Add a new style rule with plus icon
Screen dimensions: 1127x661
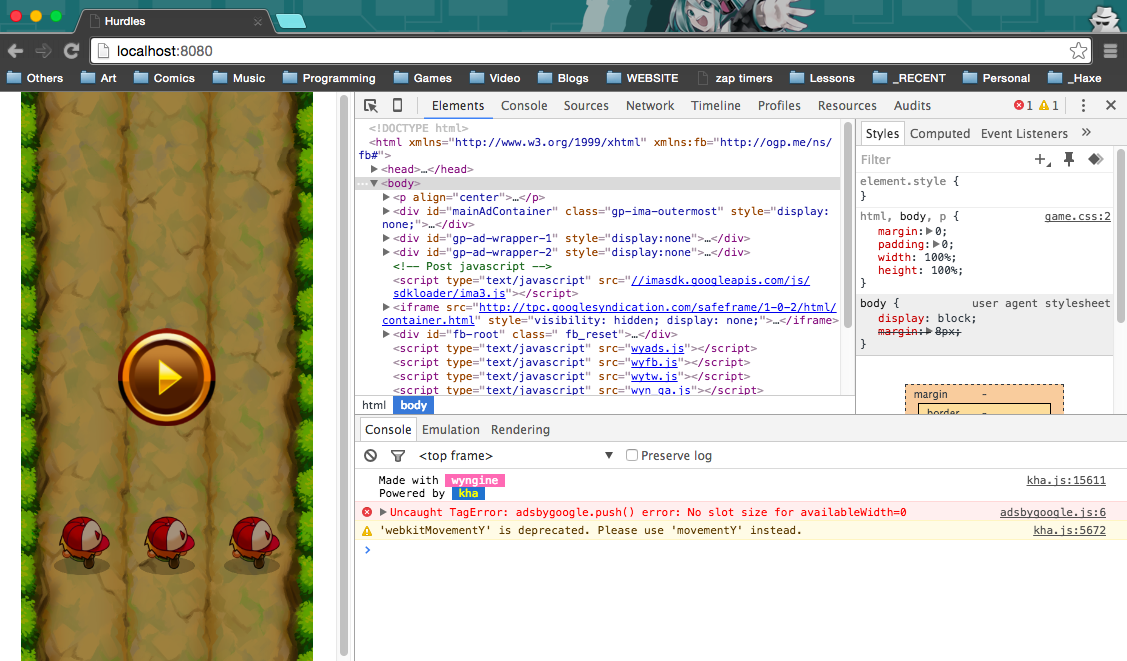pos(1041,160)
